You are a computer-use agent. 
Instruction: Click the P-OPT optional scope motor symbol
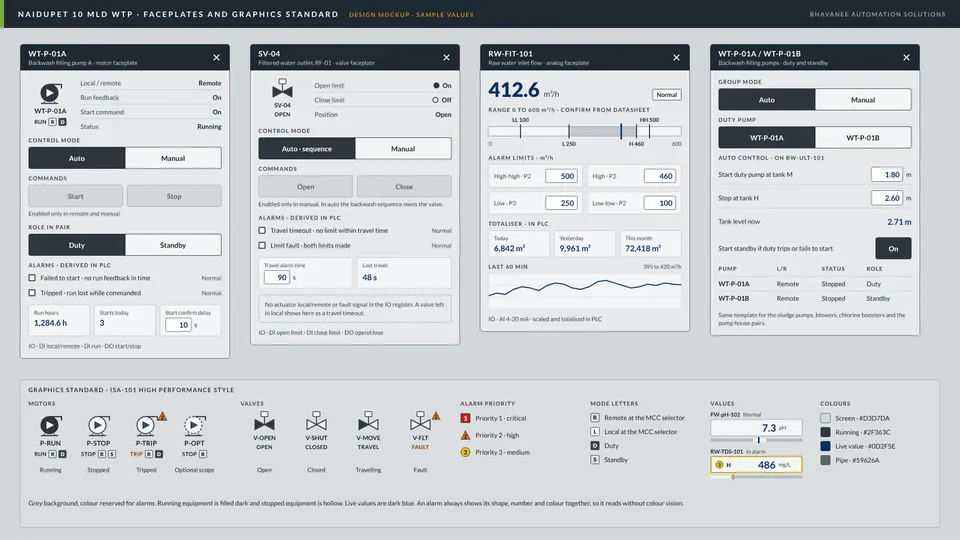point(194,425)
